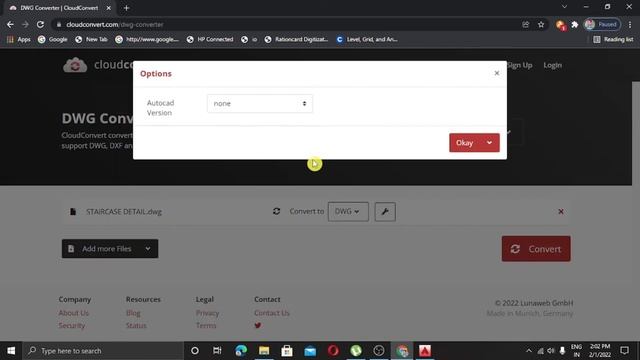Open the HP Connected bookmark
Image resolution: width=640 pixels, height=360 pixels.
coord(210,39)
